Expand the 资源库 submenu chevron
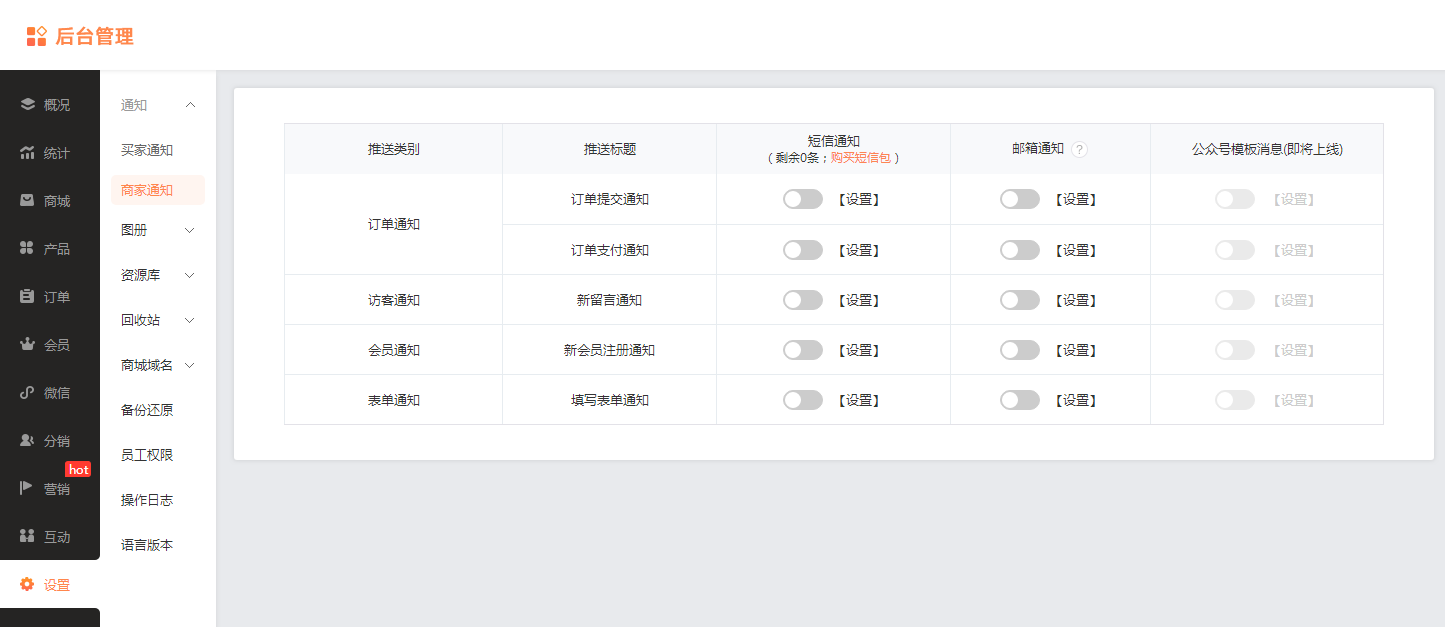 coord(190,275)
